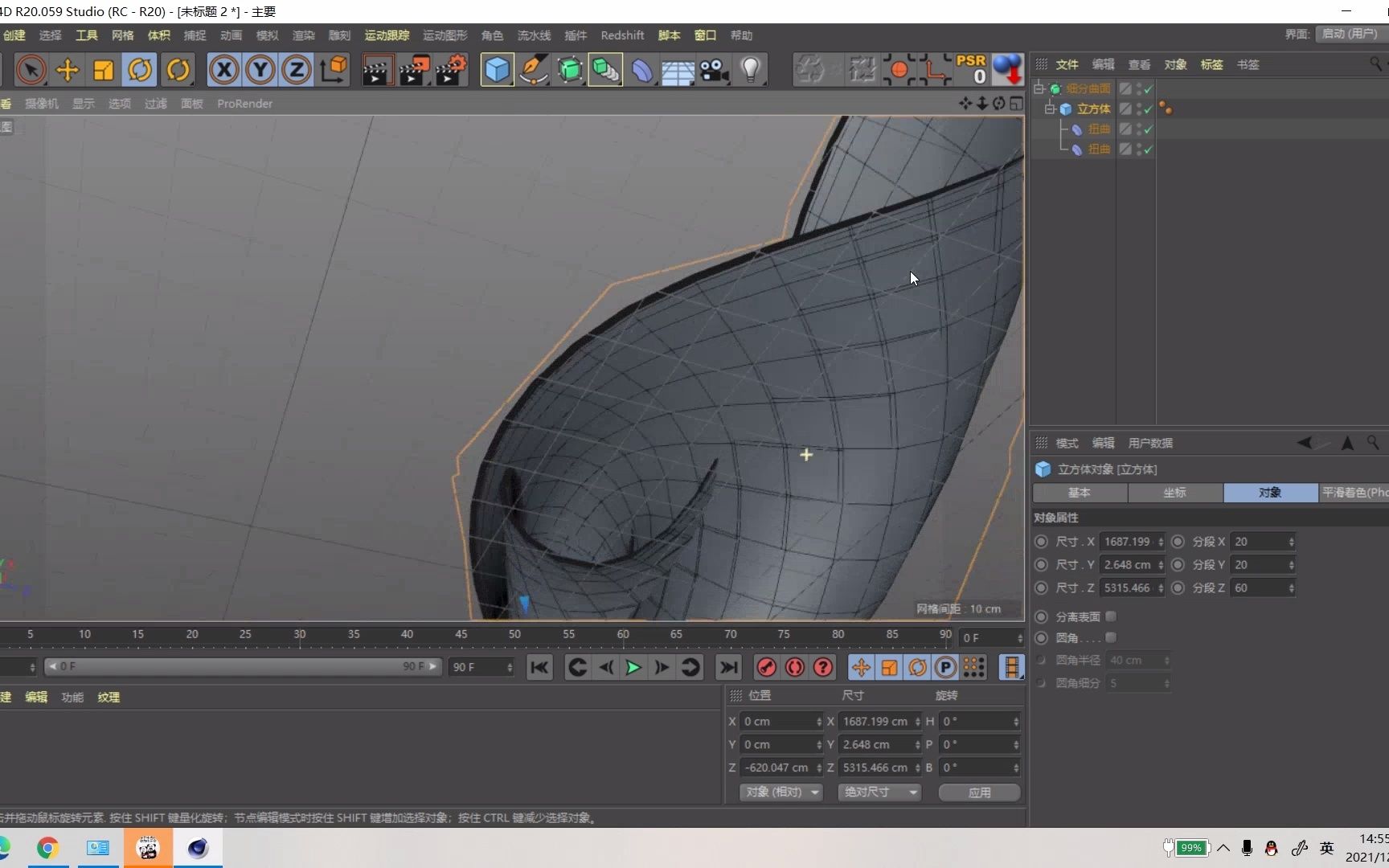
Task: Open the 渲染 menu in menu bar
Action: pos(303,35)
